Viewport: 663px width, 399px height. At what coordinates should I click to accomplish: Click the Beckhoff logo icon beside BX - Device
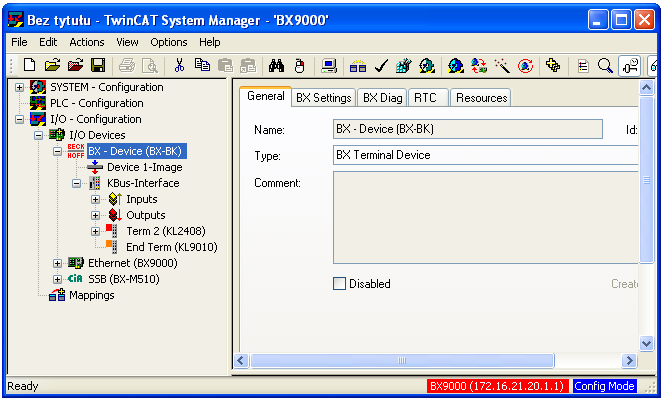coord(76,151)
